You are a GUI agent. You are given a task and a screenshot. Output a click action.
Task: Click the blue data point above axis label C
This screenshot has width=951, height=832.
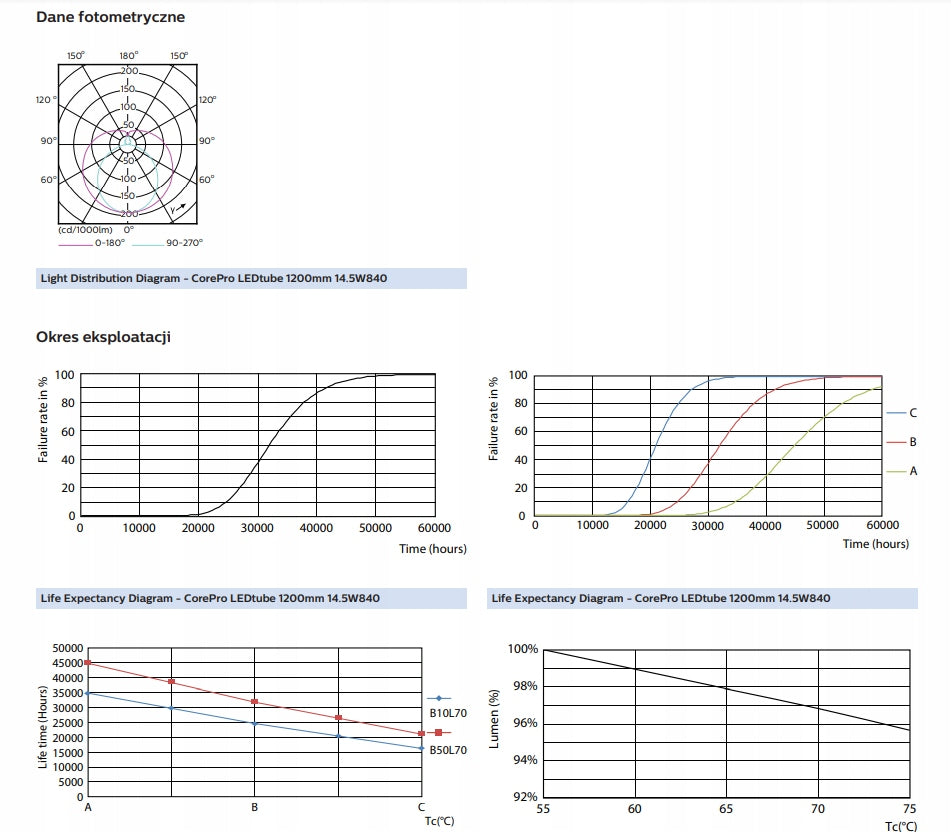pyautogui.click(x=421, y=748)
